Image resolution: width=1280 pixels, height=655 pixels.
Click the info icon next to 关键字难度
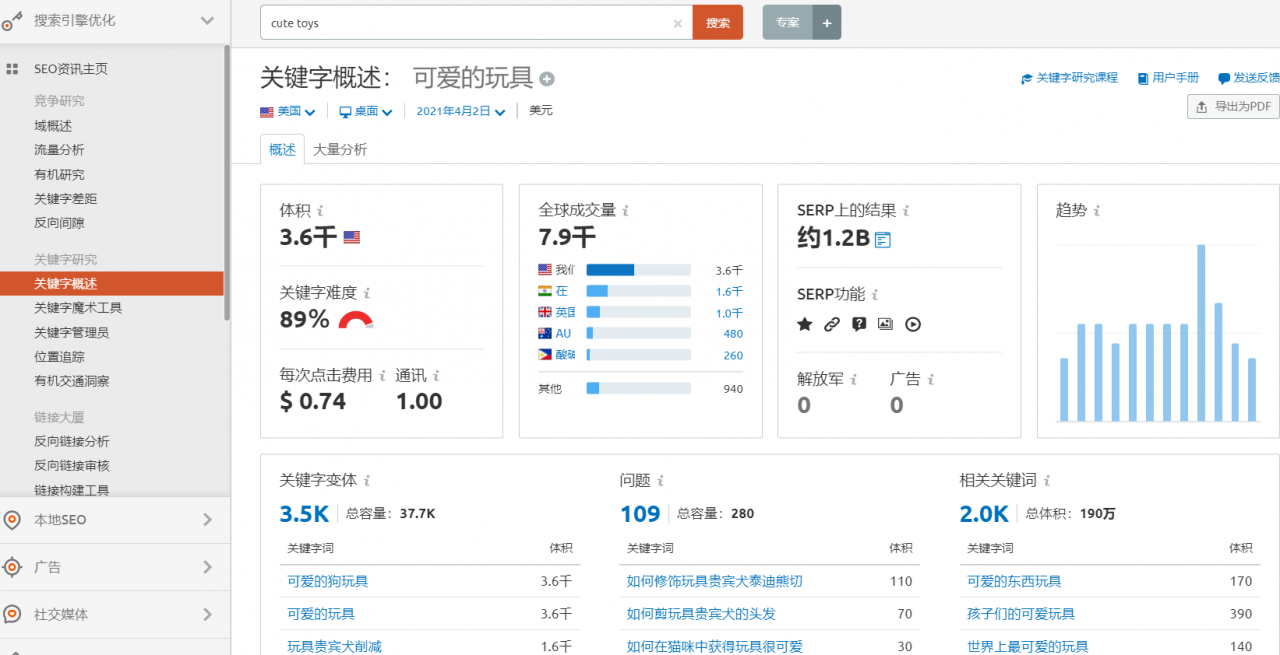367,294
